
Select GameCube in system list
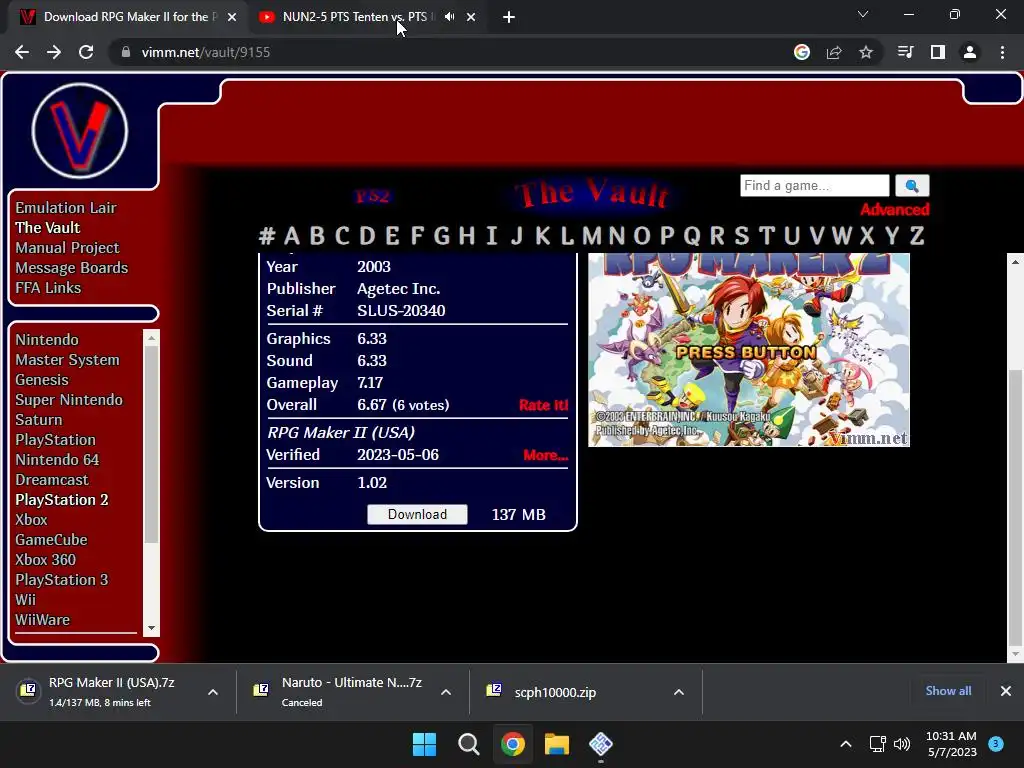pos(51,539)
